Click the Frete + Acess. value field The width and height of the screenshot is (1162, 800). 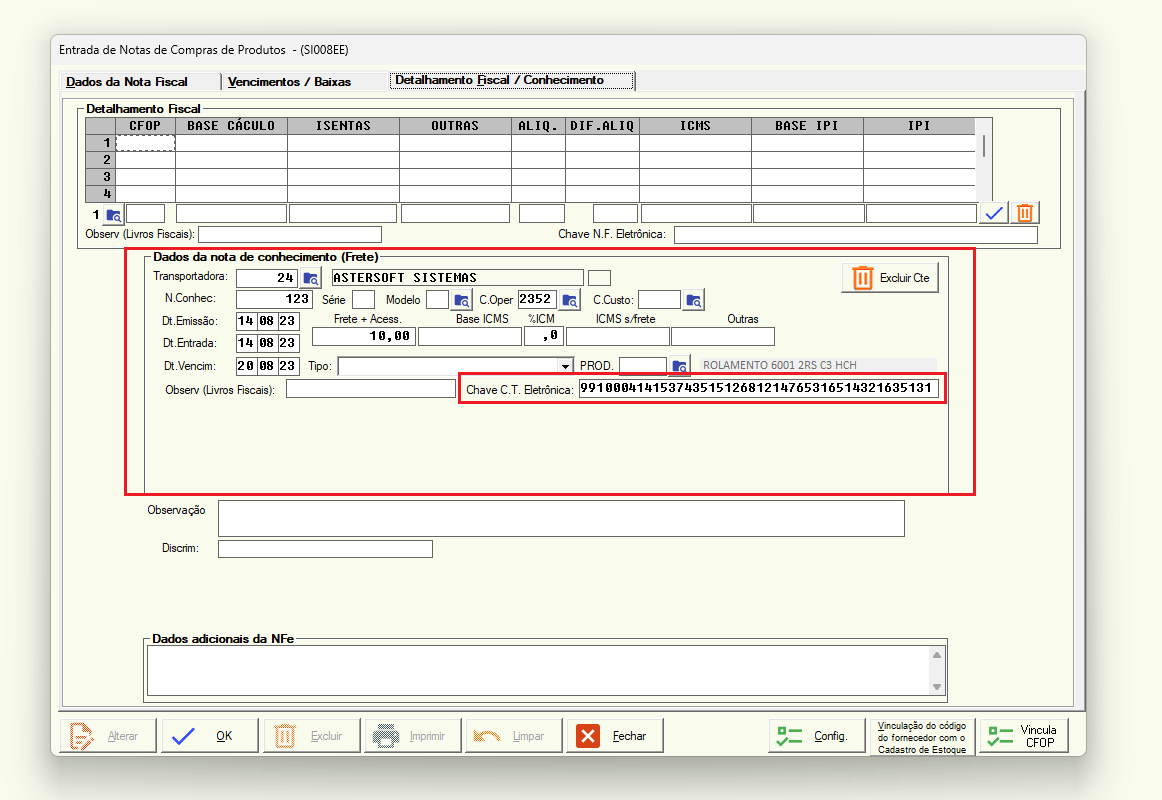tap(364, 336)
